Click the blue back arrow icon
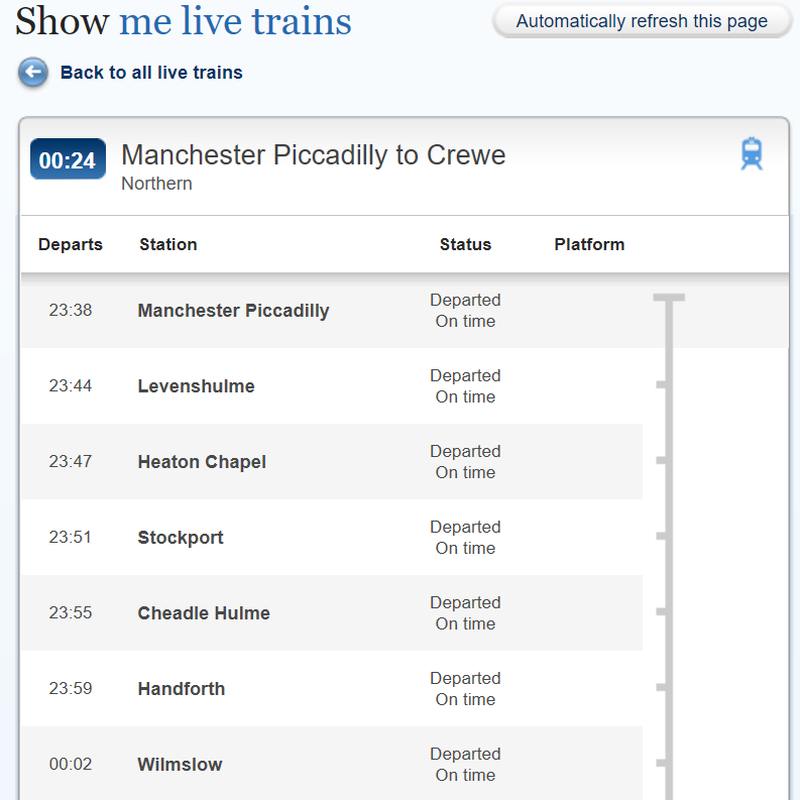Screen dimensions: 800x800 tap(33, 72)
